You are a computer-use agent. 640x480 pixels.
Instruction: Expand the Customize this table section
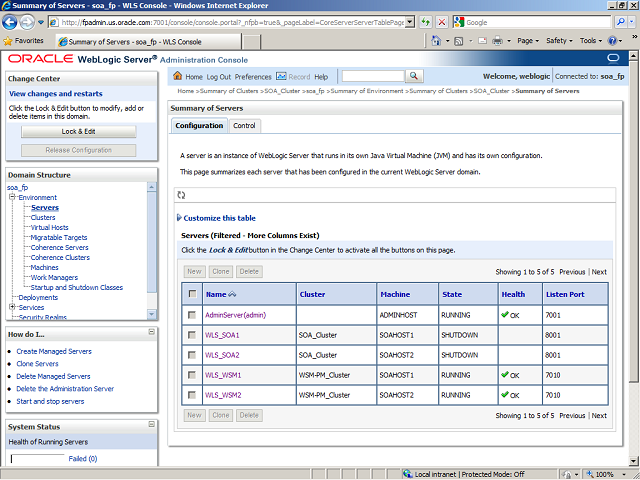(x=219, y=218)
